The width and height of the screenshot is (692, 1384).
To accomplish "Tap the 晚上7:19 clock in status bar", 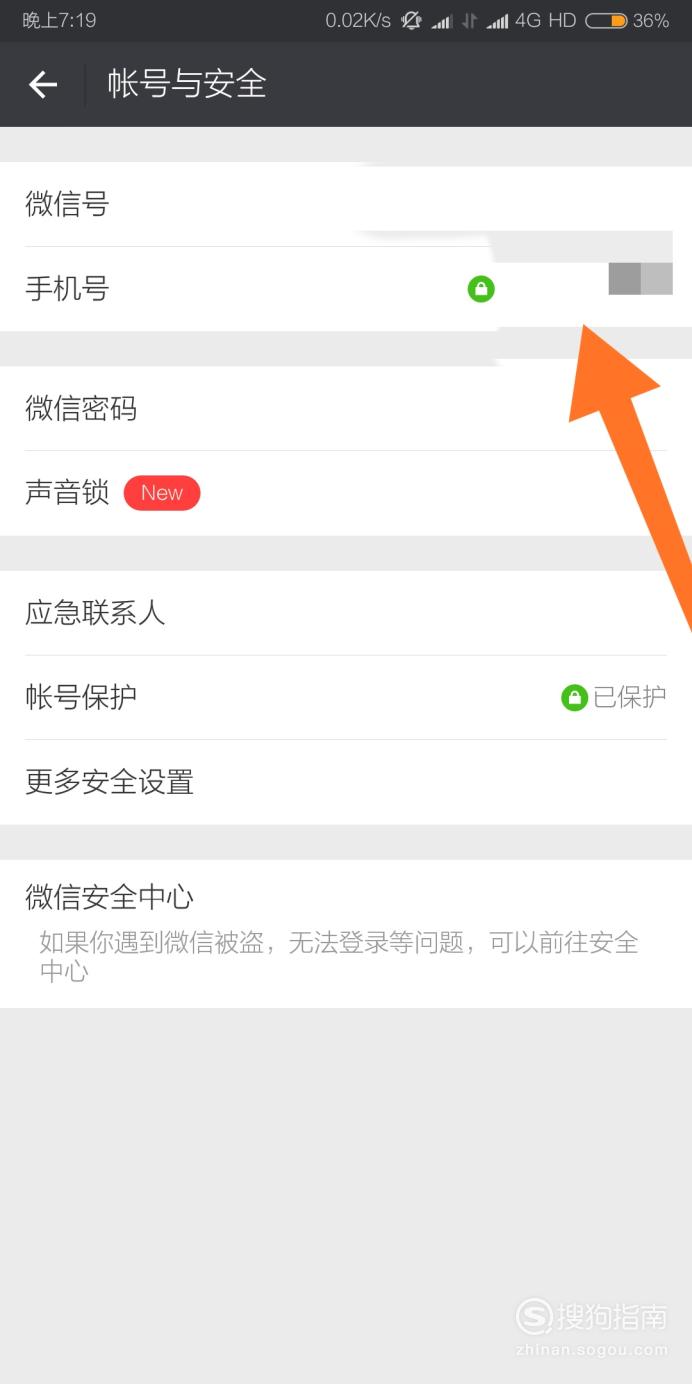I will pyautogui.click(x=59, y=20).
